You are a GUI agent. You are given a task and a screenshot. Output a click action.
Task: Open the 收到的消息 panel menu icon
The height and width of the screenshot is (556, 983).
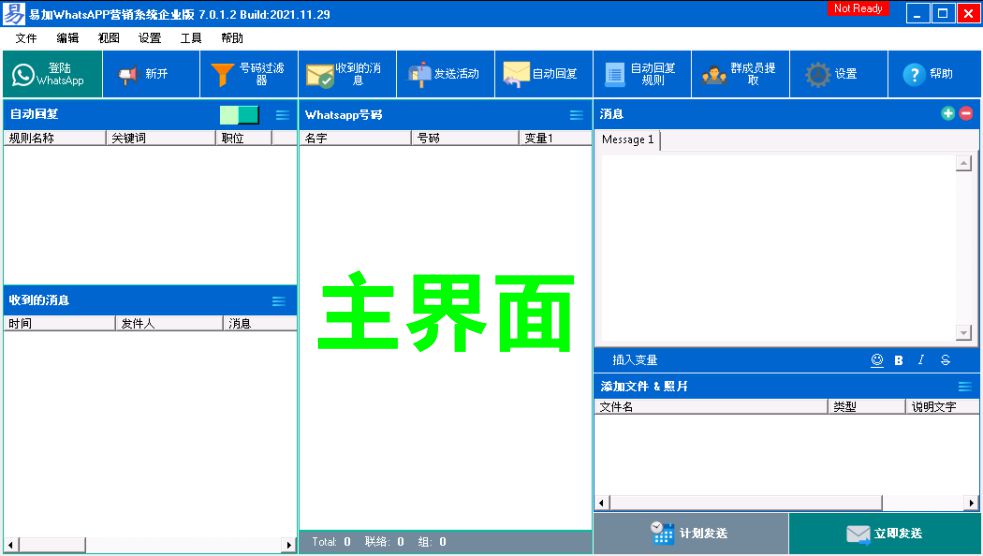[279, 302]
